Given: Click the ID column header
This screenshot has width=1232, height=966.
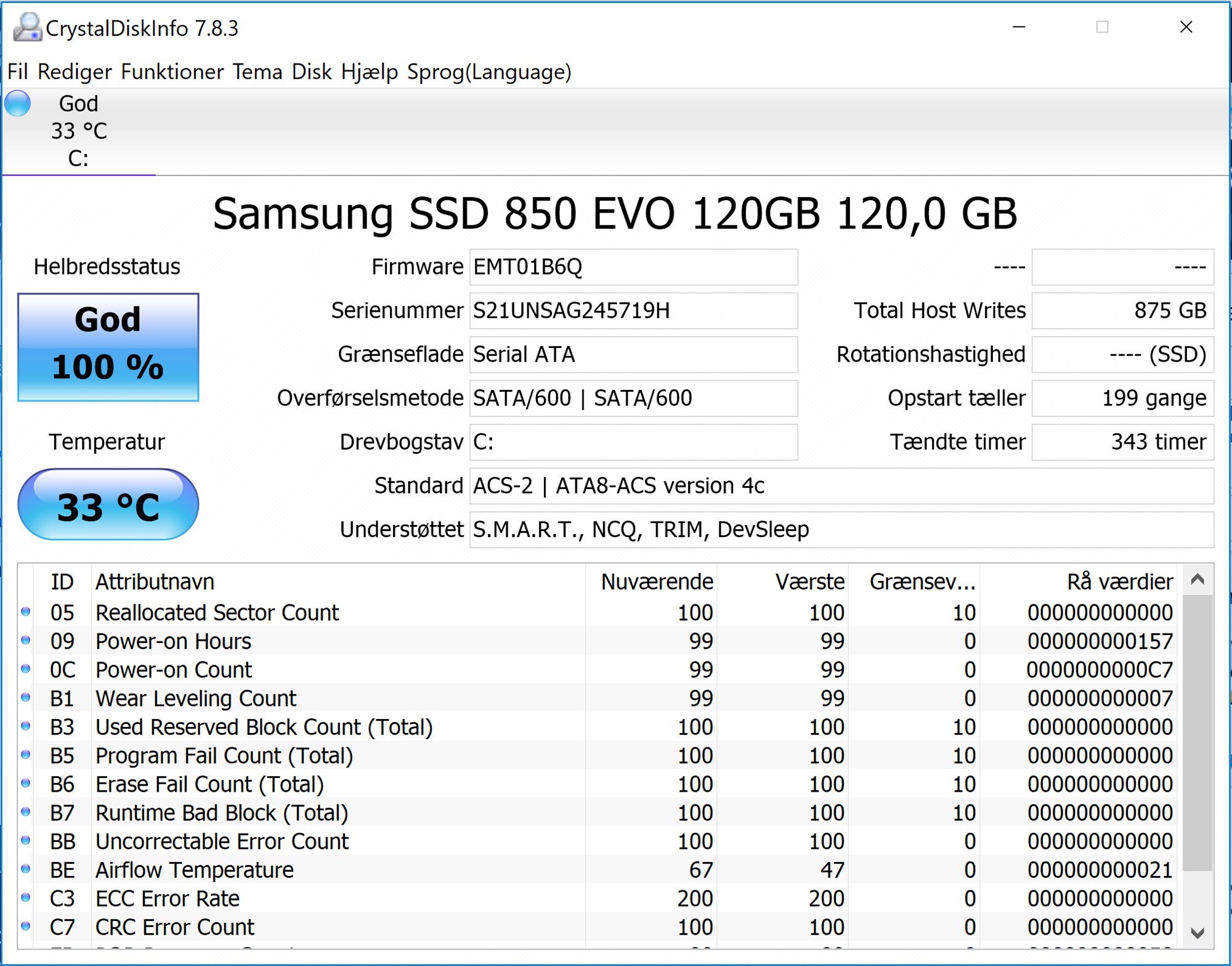Looking at the screenshot, I should (62, 582).
